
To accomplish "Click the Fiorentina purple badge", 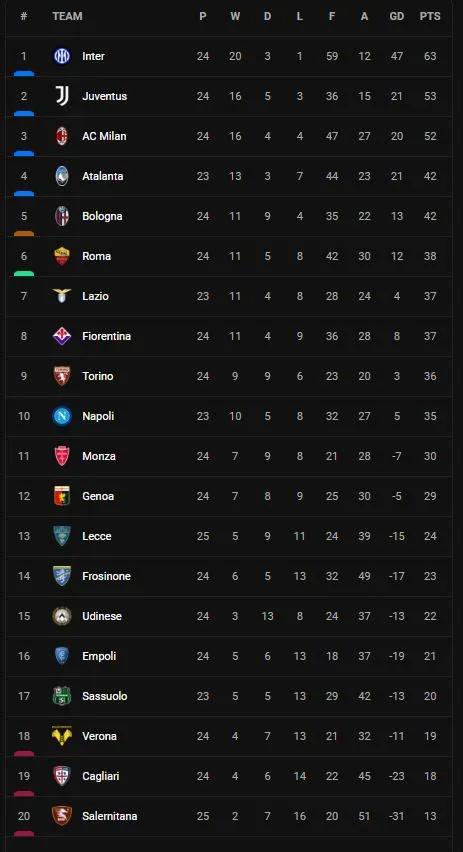I will [62, 336].
